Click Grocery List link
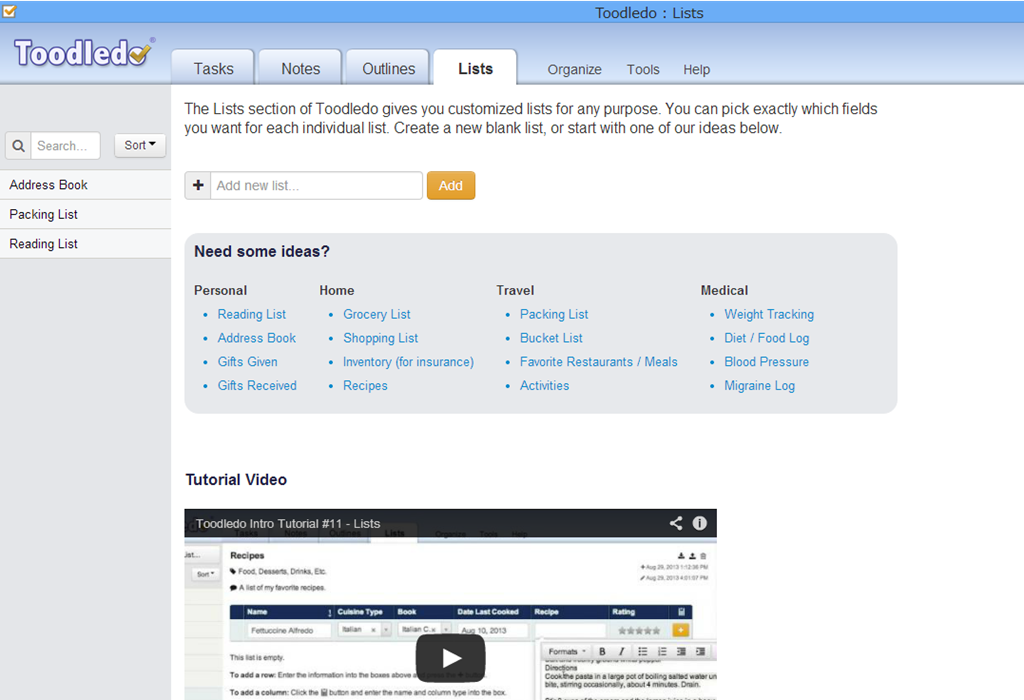This screenshot has width=1024, height=700. pyautogui.click(x=377, y=314)
